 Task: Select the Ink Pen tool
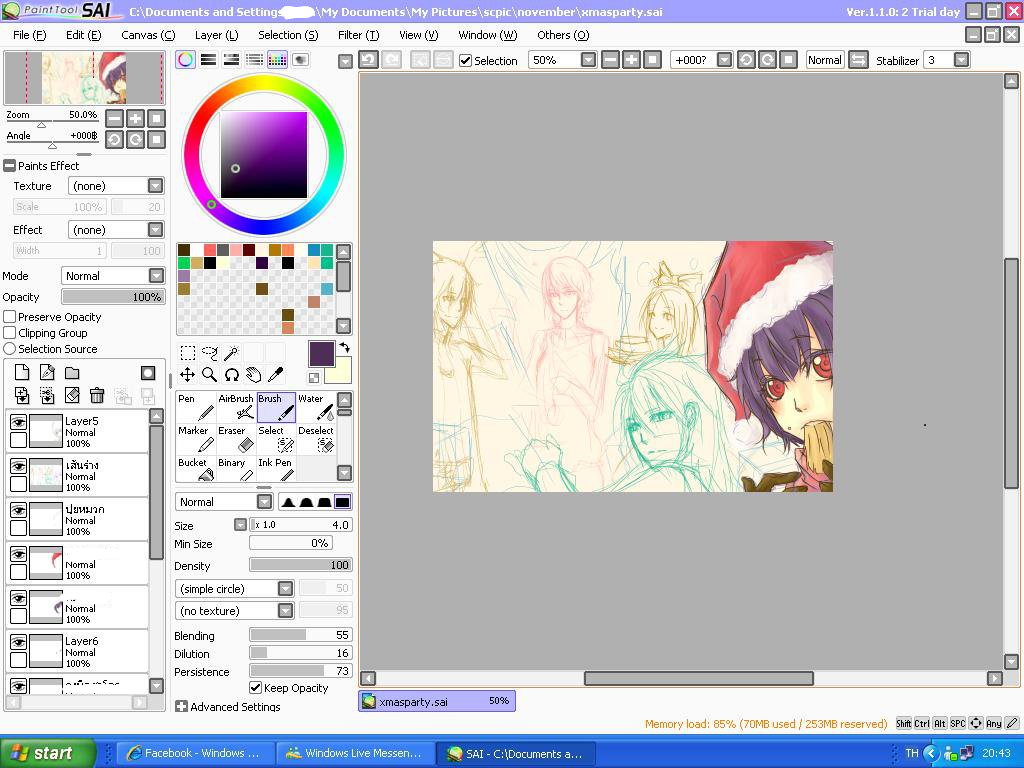pyautogui.click(x=276, y=470)
